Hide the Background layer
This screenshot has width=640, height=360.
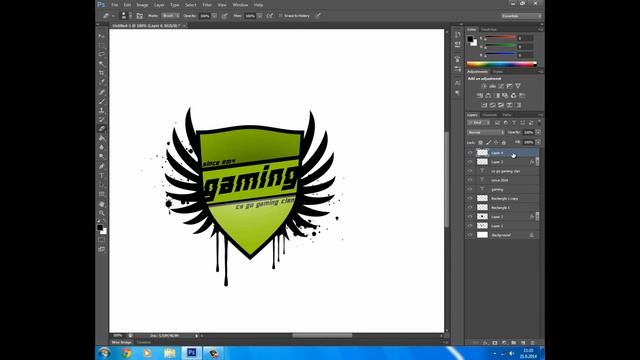pyautogui.click(x=470, y=235)
